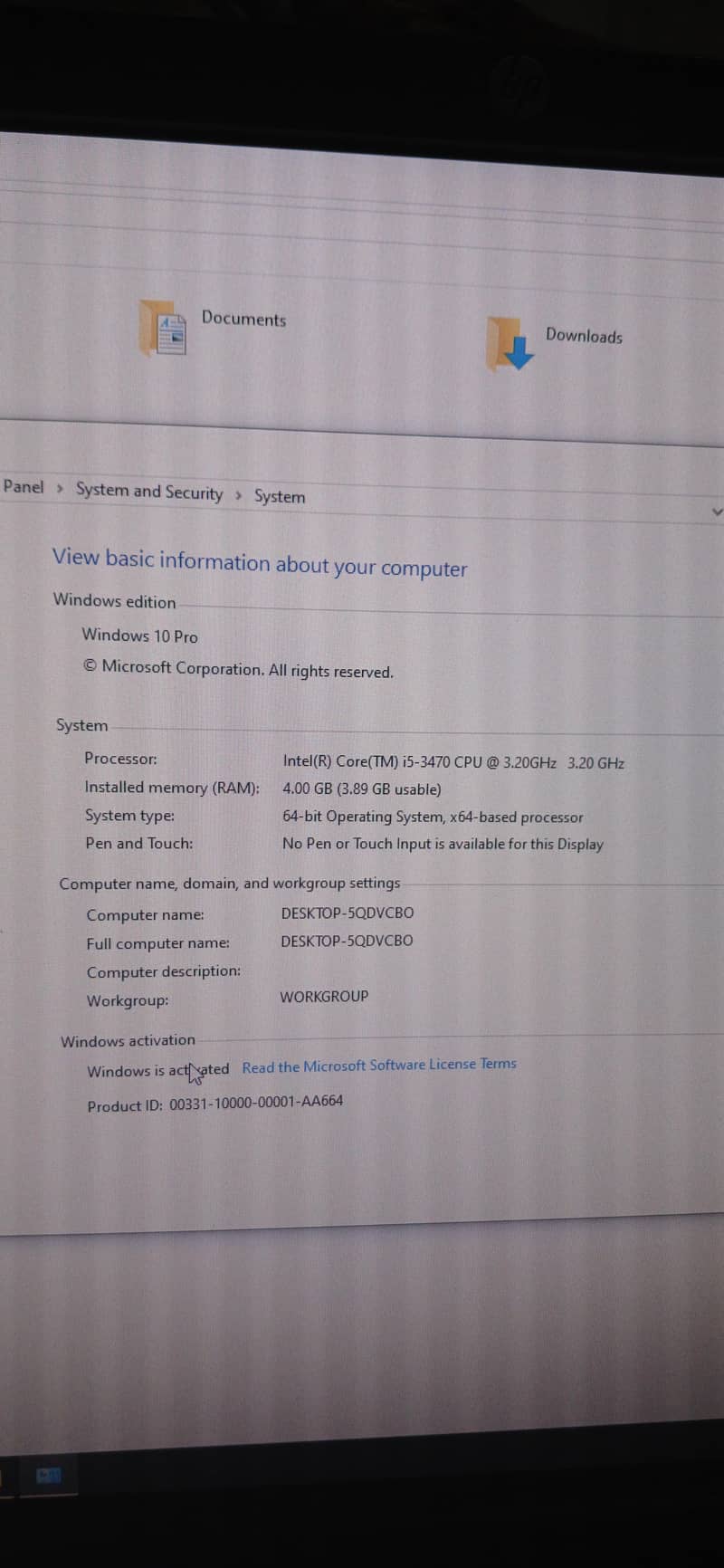Click the 64-bit Operating System value
724x1568 pixels.
point(433,817)
